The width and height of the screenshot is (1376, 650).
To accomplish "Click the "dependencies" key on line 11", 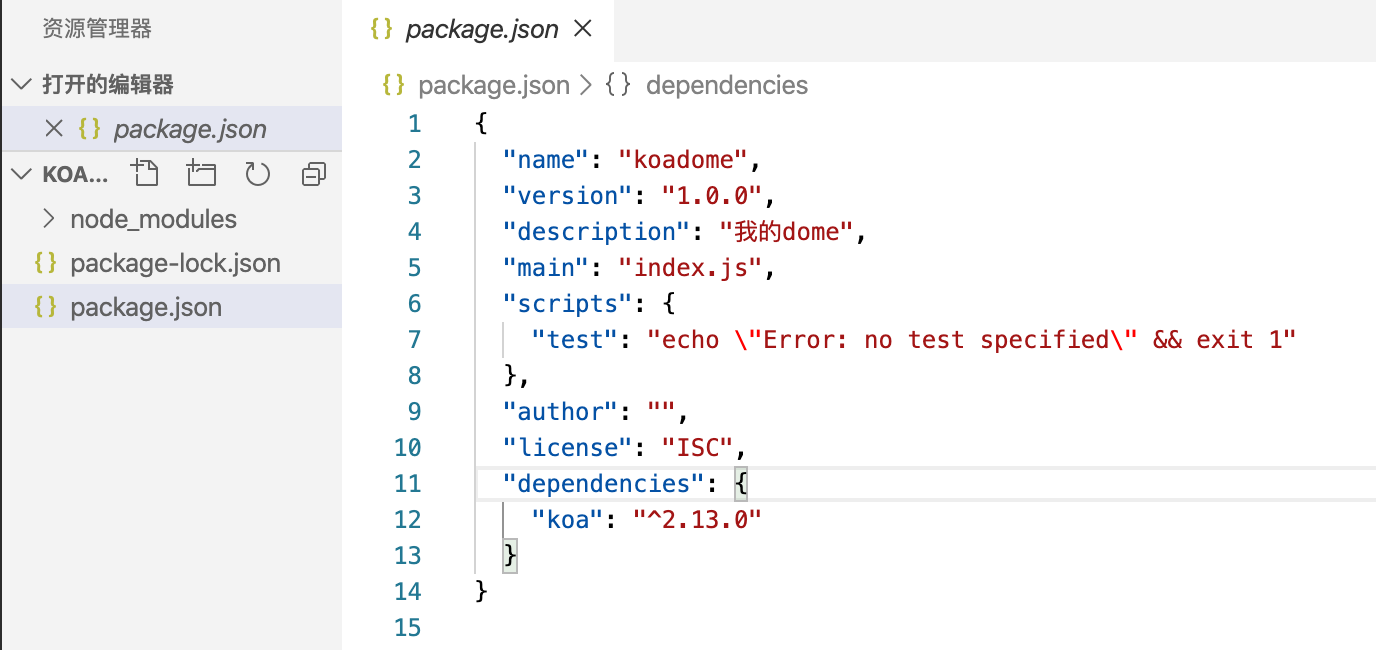I will coord(604,484).
